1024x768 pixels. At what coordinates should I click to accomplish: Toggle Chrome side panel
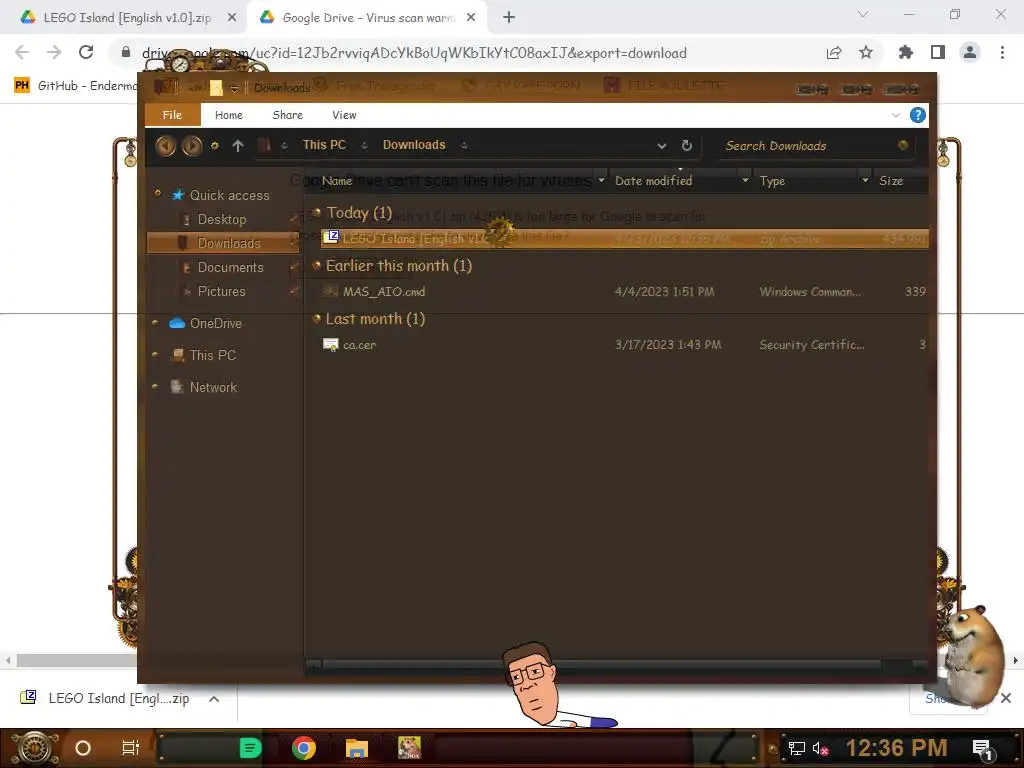[938, 52]
